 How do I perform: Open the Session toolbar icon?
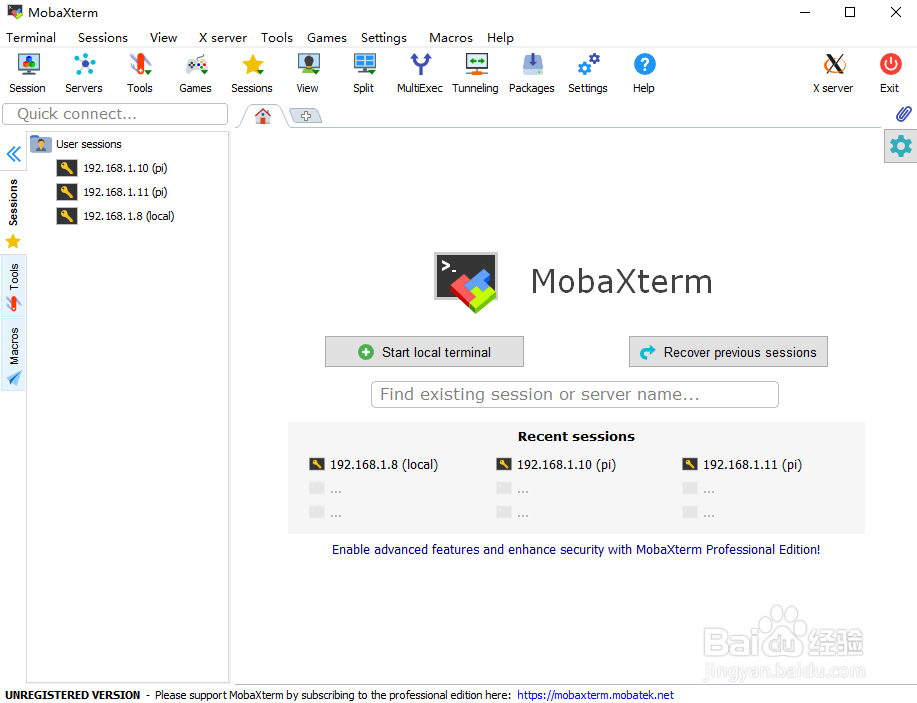pos(27,73)
